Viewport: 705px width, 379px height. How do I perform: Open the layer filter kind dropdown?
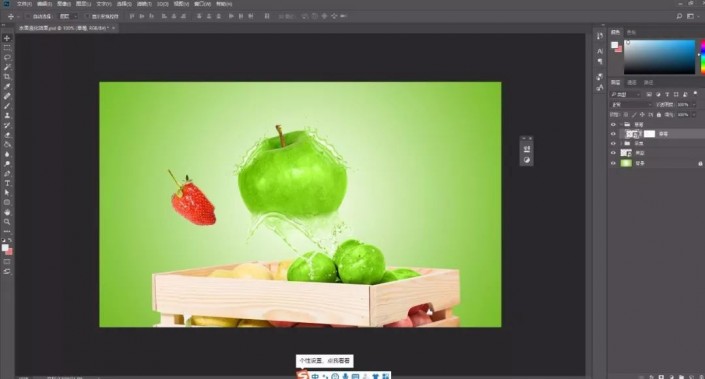point(625,94)
